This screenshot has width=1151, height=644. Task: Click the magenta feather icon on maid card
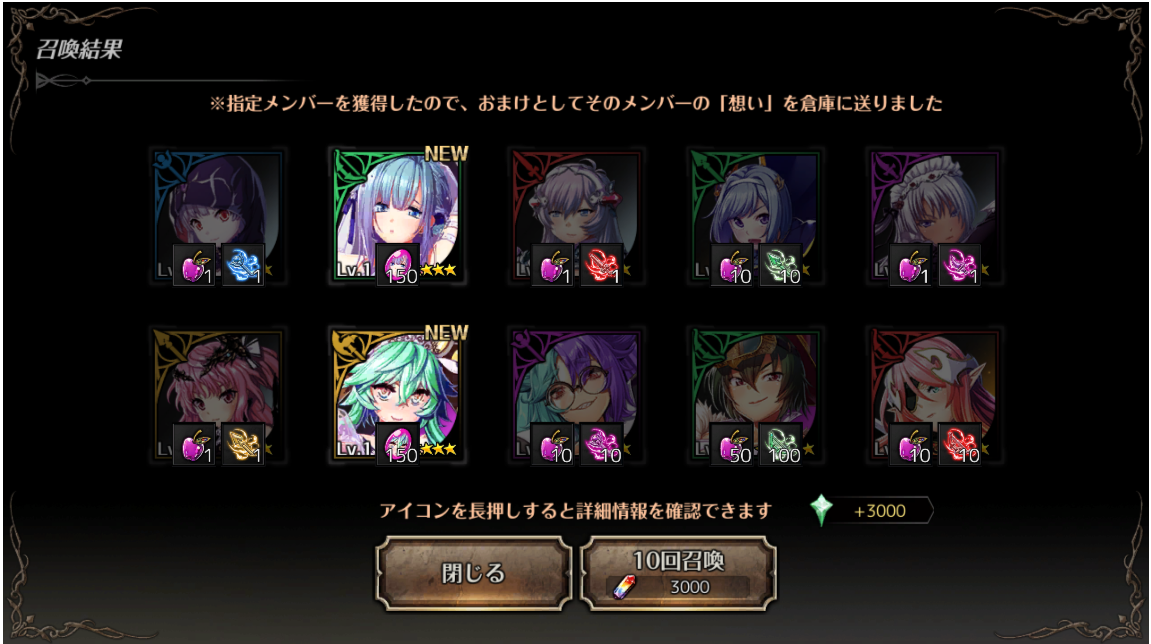[x=959, y=265]
